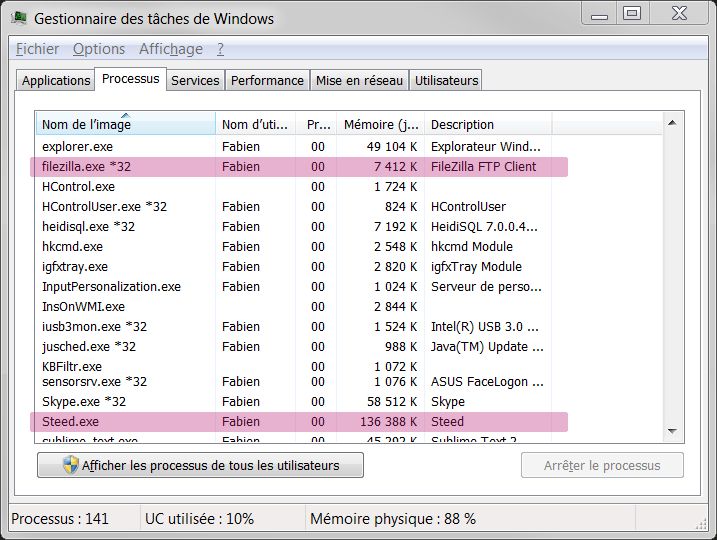Switch to the Services tab
The image size is (717, 540).
(195, 80)
